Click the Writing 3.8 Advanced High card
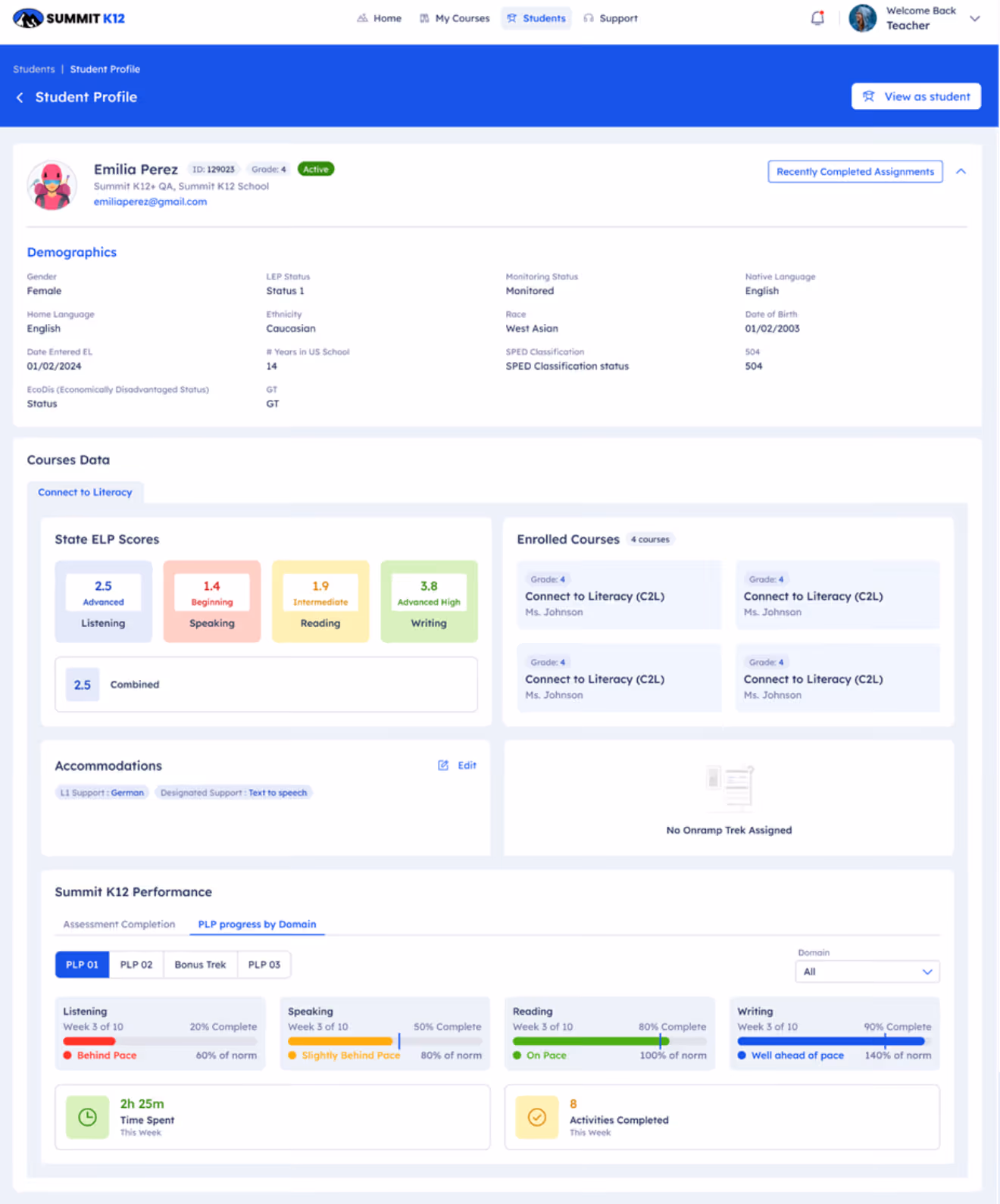Screen dimensions: 1000x1204 click(429, 601)
